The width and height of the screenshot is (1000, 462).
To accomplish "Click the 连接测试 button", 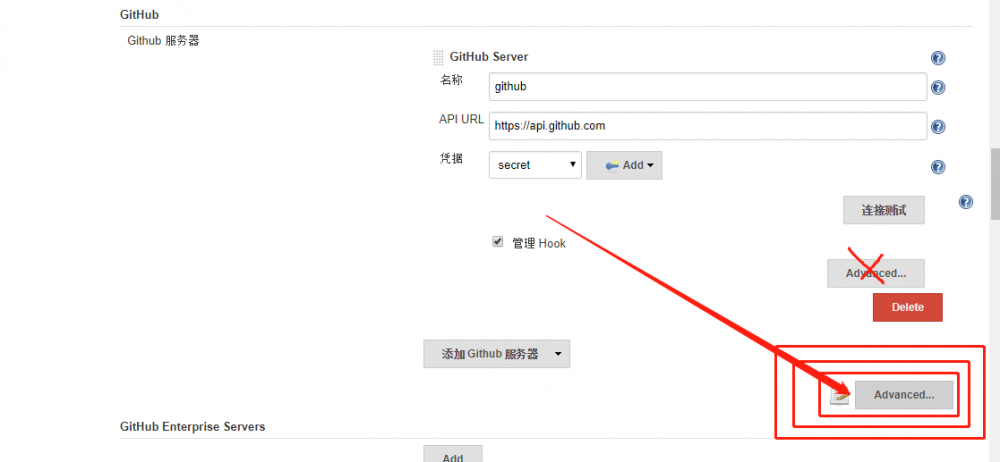I will (884, 210).
